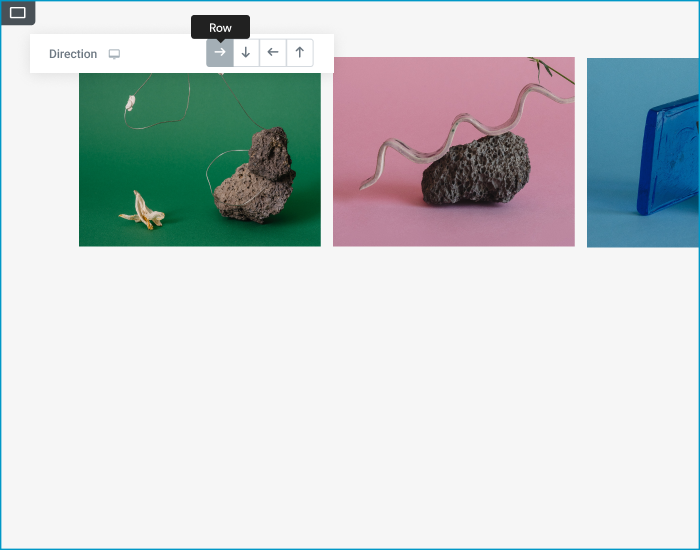Pick reversed column direction up arrow

click(x=299, y=53)
